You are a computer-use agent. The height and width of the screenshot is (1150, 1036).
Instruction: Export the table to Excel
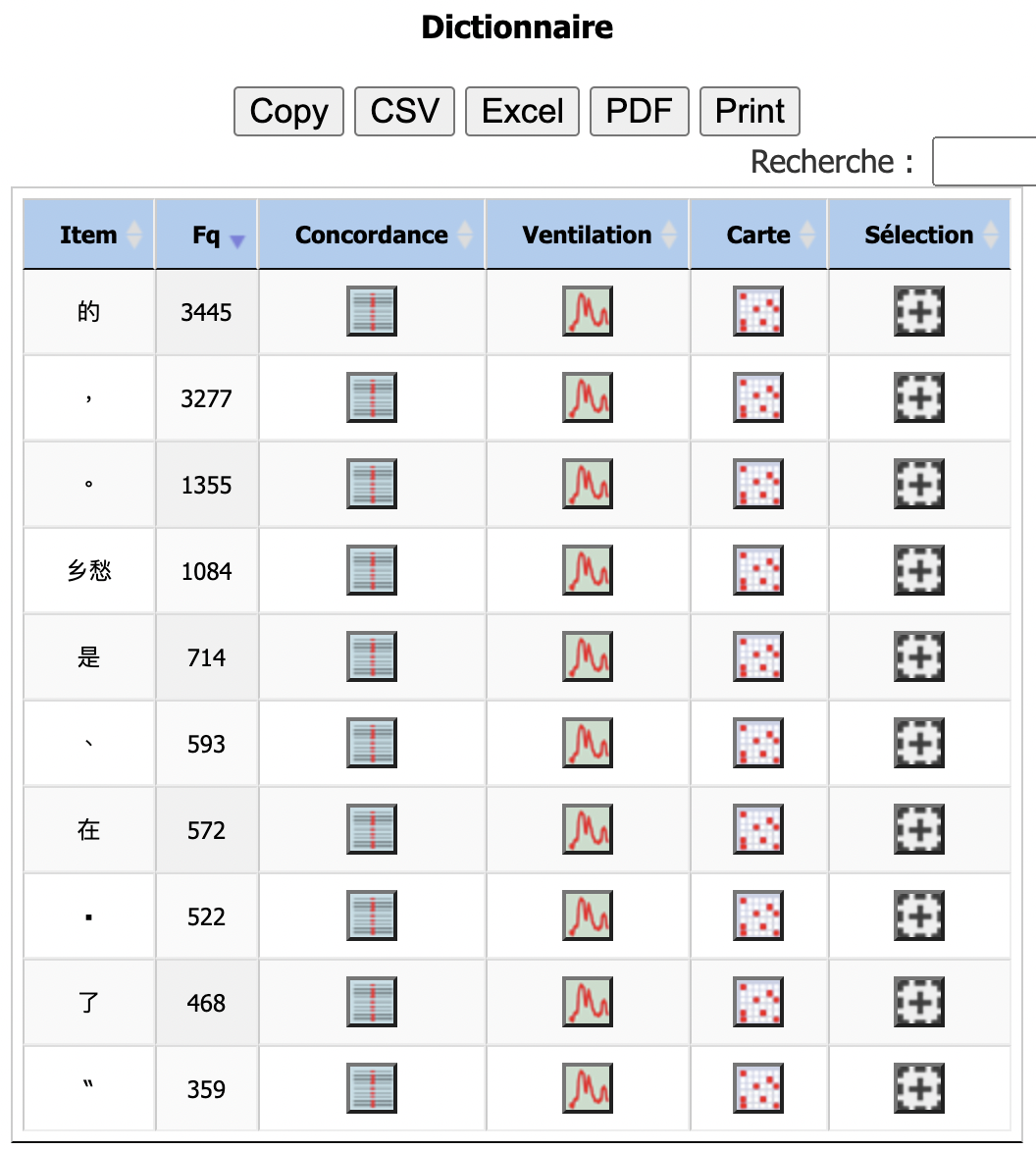click(522, 111)
